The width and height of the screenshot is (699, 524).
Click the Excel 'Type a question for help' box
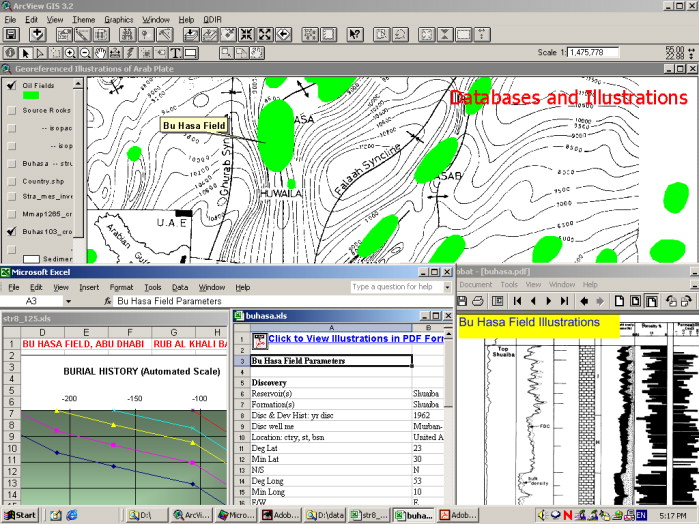(396, 287)
